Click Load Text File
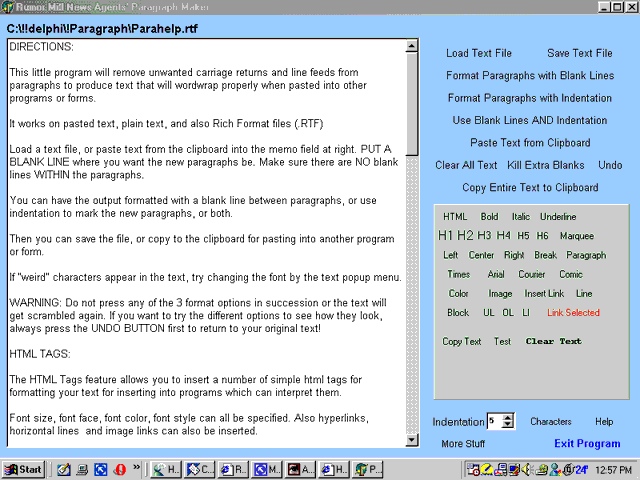 point(479,53)
